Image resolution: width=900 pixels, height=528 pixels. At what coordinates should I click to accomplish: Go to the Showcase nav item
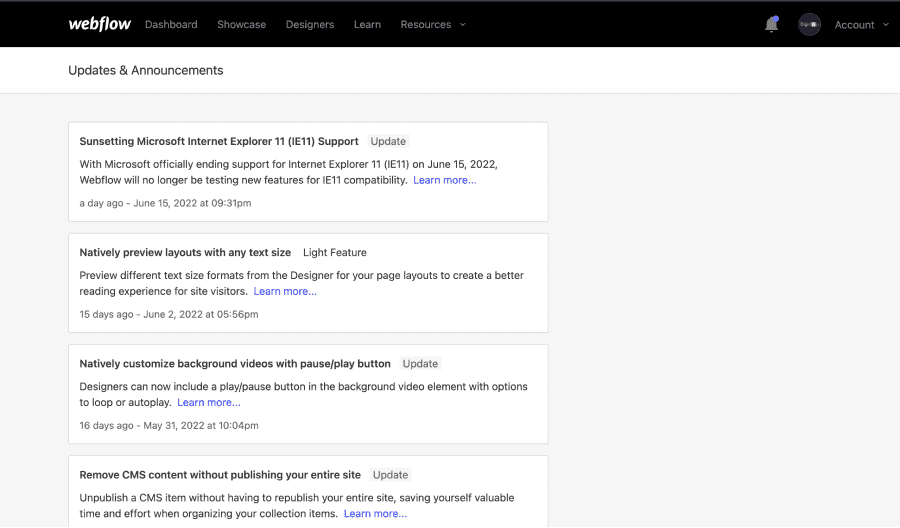coord(242,25)
